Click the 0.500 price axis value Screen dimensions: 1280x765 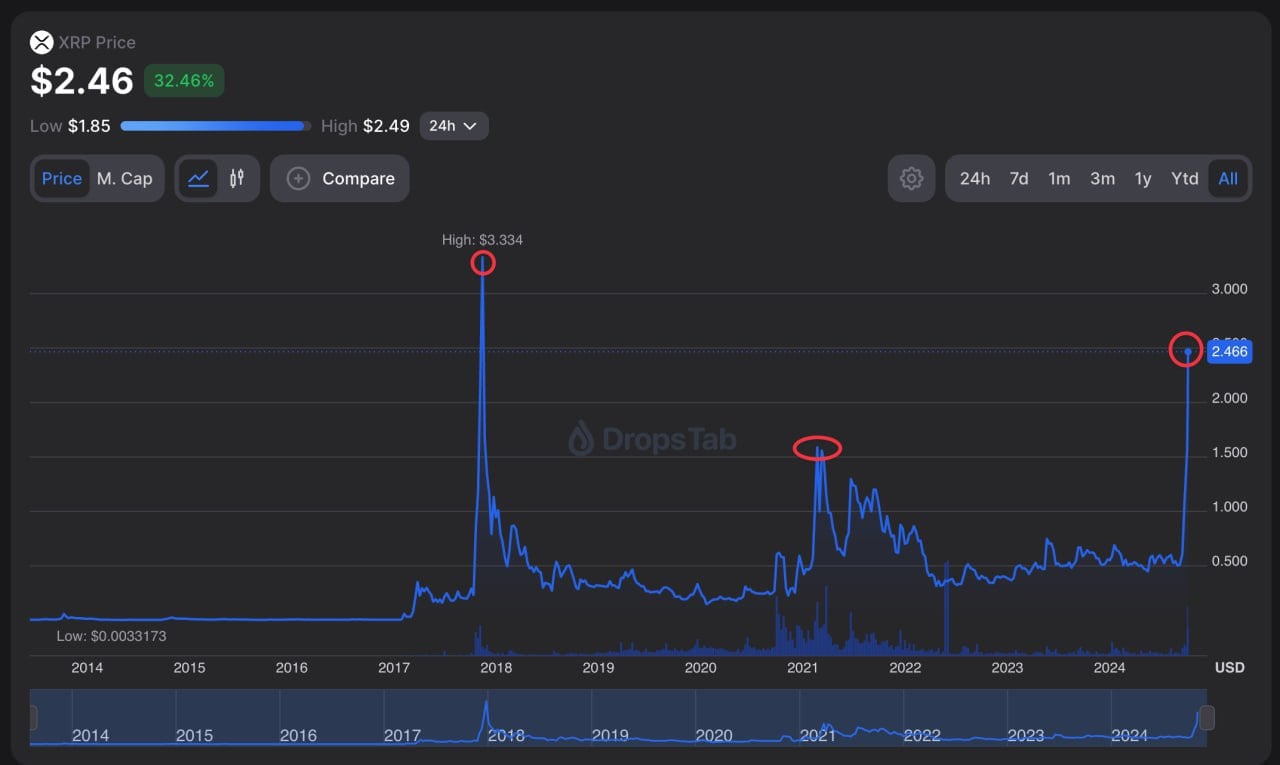coord(1229,561)
